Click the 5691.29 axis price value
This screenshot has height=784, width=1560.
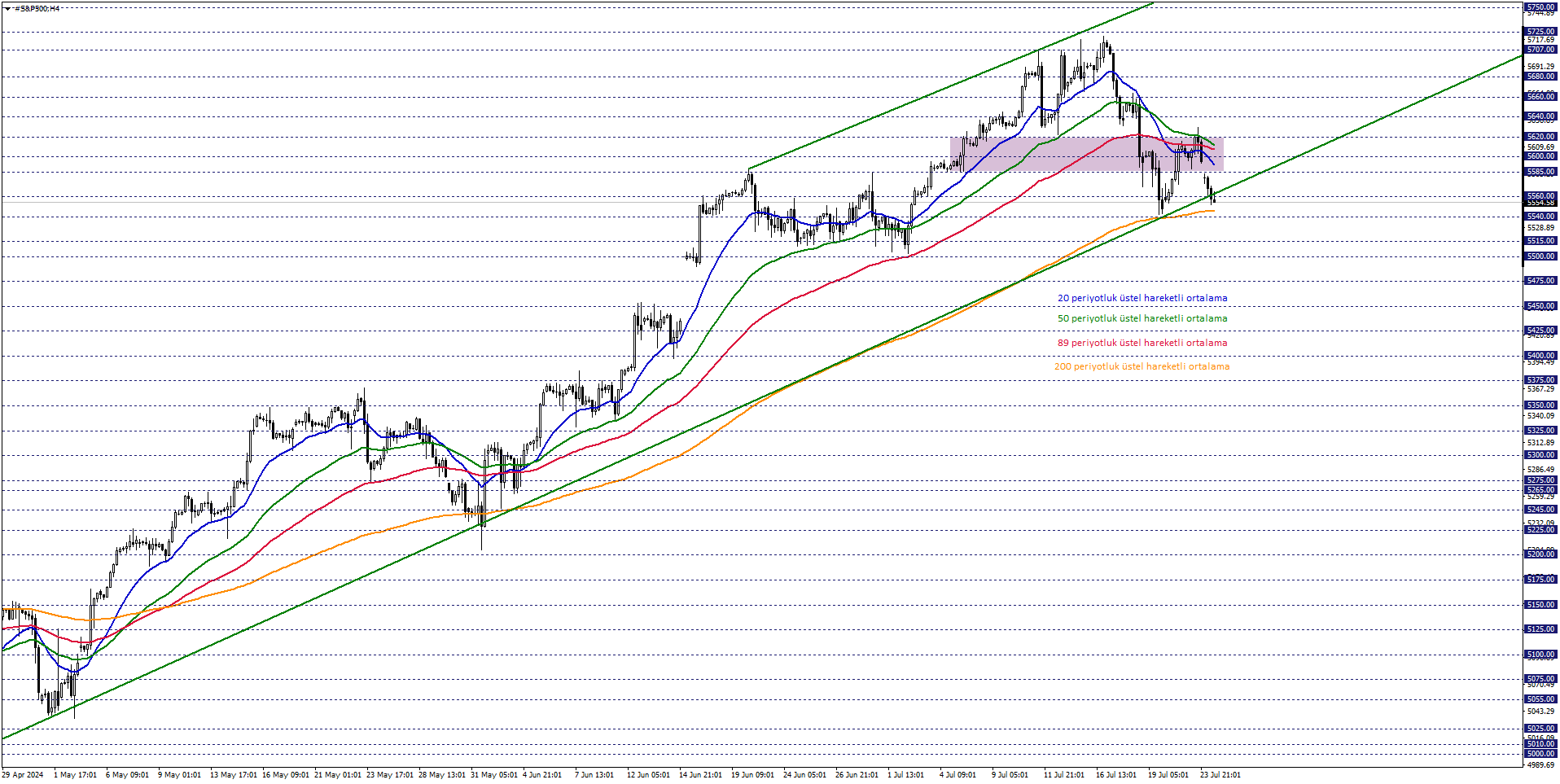1540,67
